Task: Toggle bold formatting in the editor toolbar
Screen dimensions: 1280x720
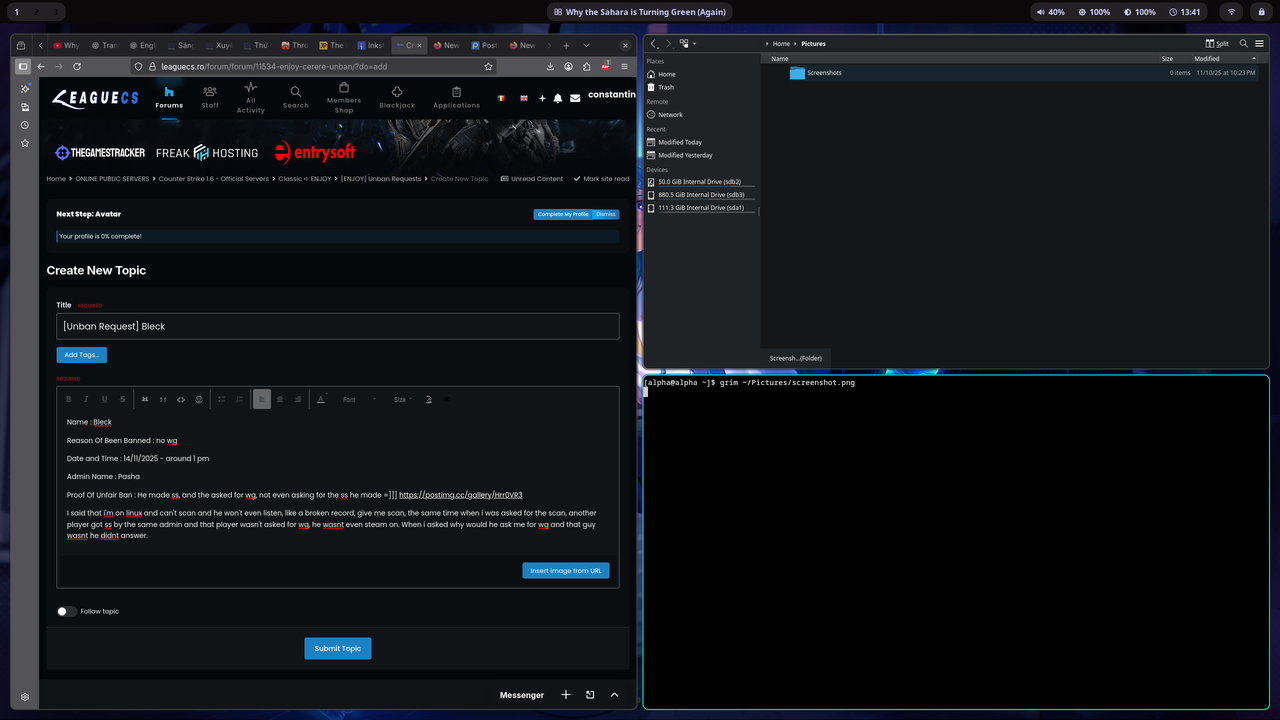Action: pos(68,399)
